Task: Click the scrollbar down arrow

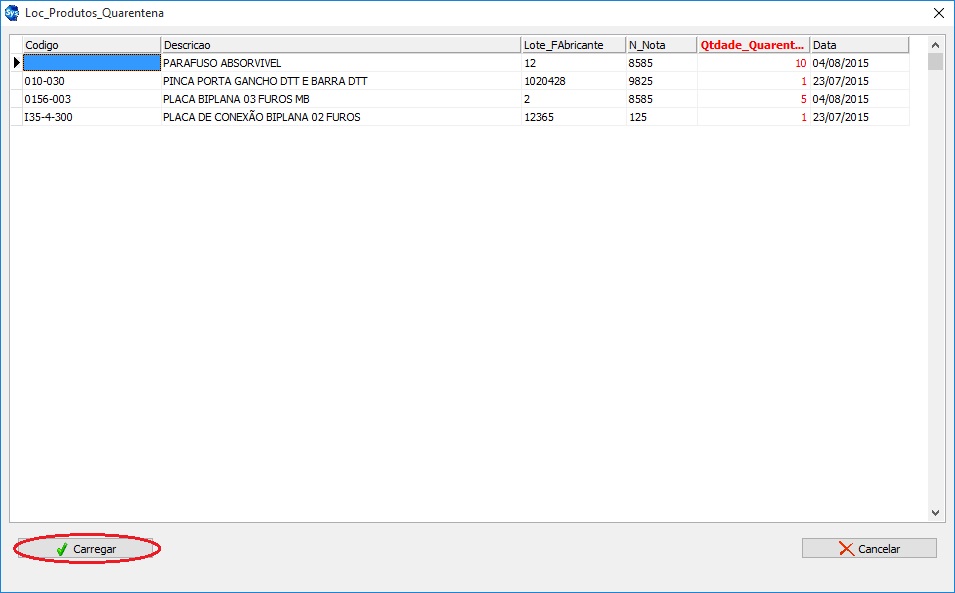Action: click(935, 513)
